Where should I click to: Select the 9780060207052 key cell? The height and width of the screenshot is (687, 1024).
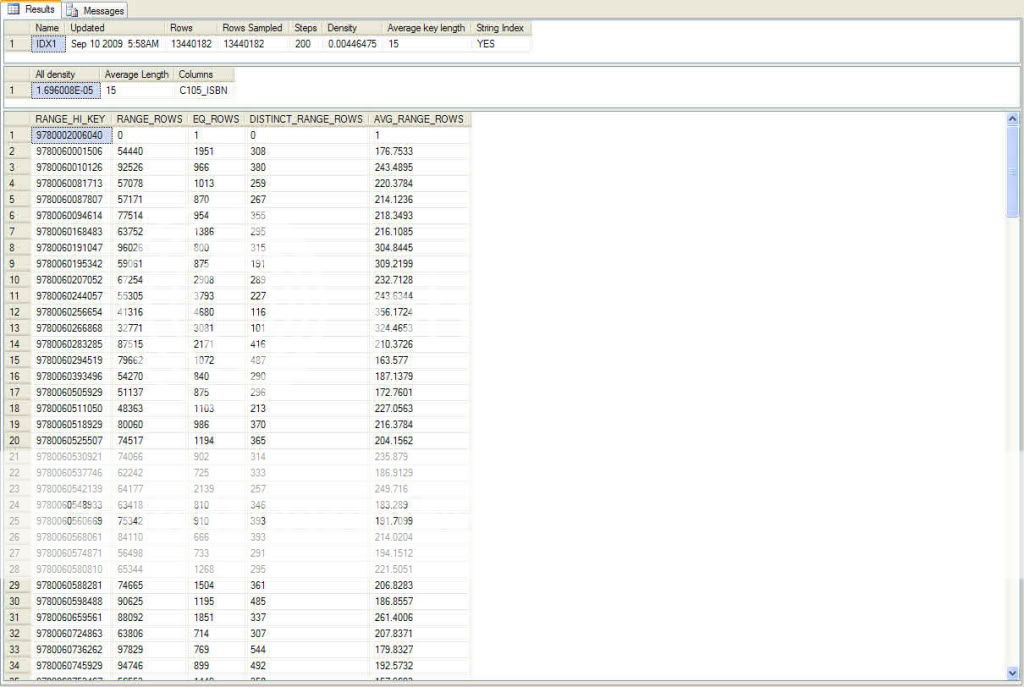click(71, 280)
